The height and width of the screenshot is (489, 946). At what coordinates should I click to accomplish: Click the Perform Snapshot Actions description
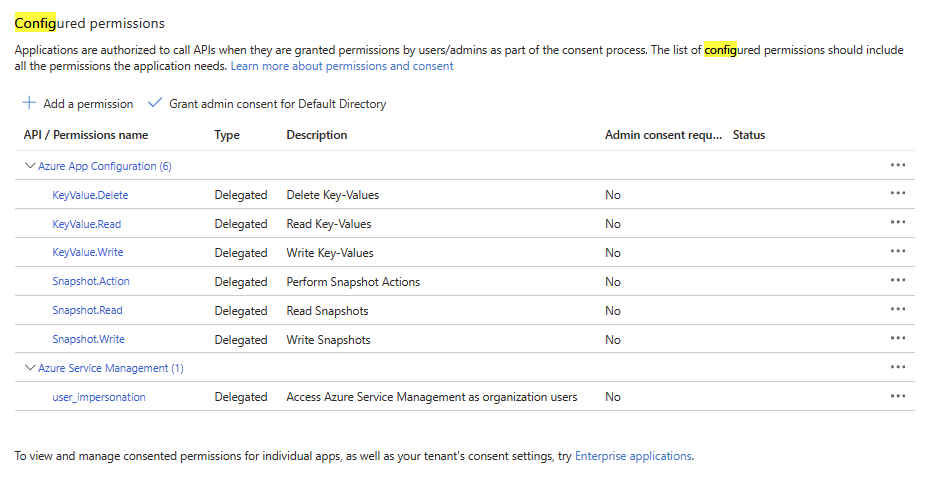[x=354, y=282]
